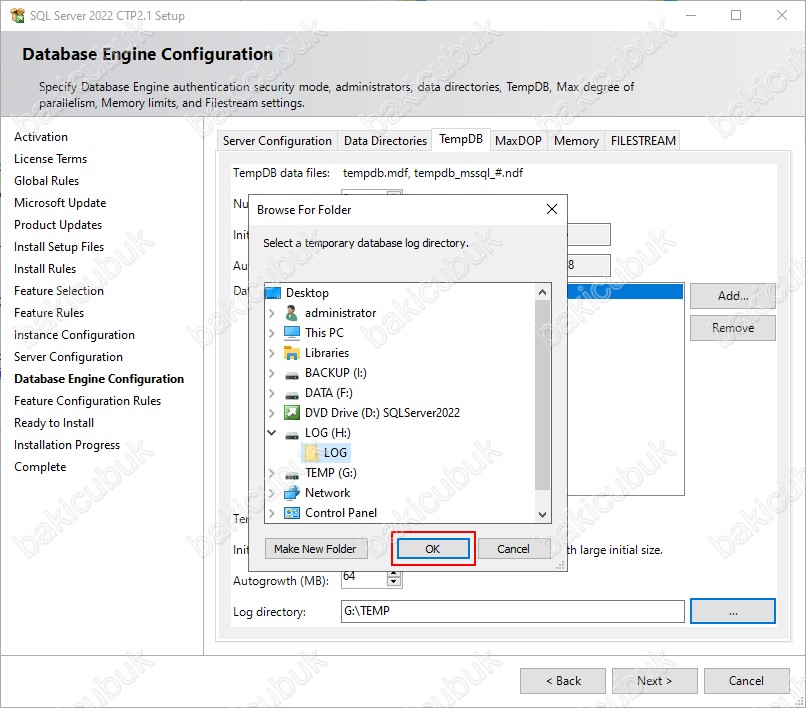Click folder tree scrollbar down arrow
Screen dimensions: 806x708
click(542, 515)
